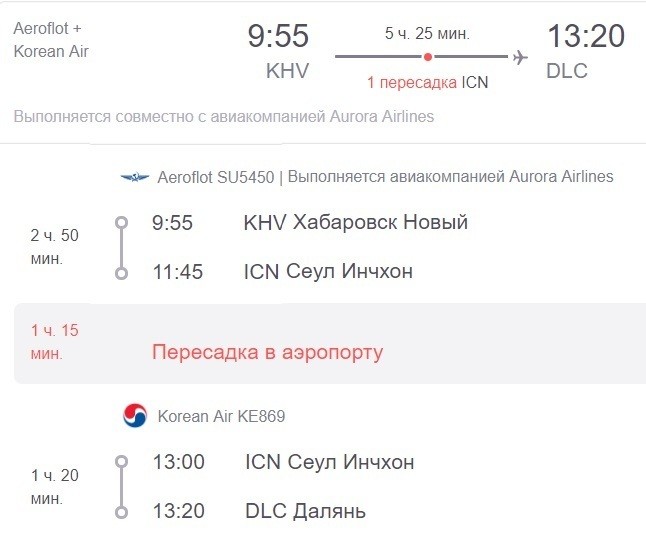This screenshot has width=646, height=536.
Task: Click the 9:55 departure time in header
Action: point(278,37)
